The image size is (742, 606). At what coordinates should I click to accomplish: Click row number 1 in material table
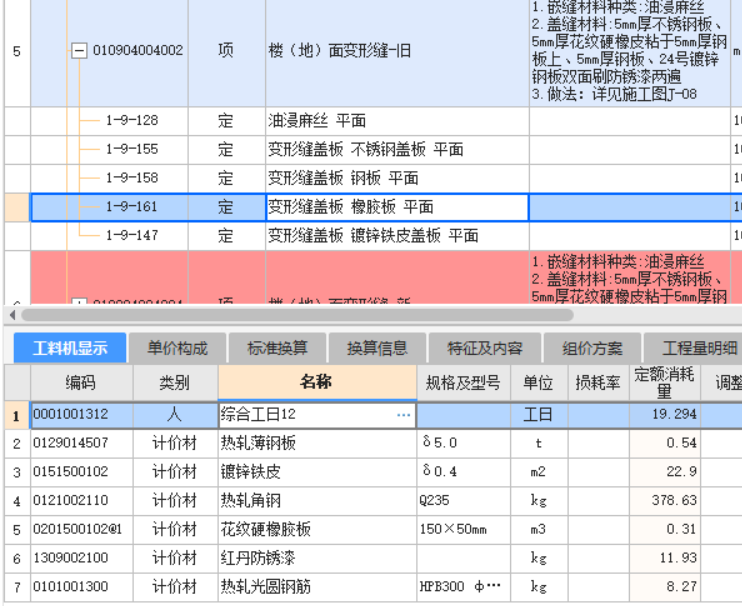[17, 415]
